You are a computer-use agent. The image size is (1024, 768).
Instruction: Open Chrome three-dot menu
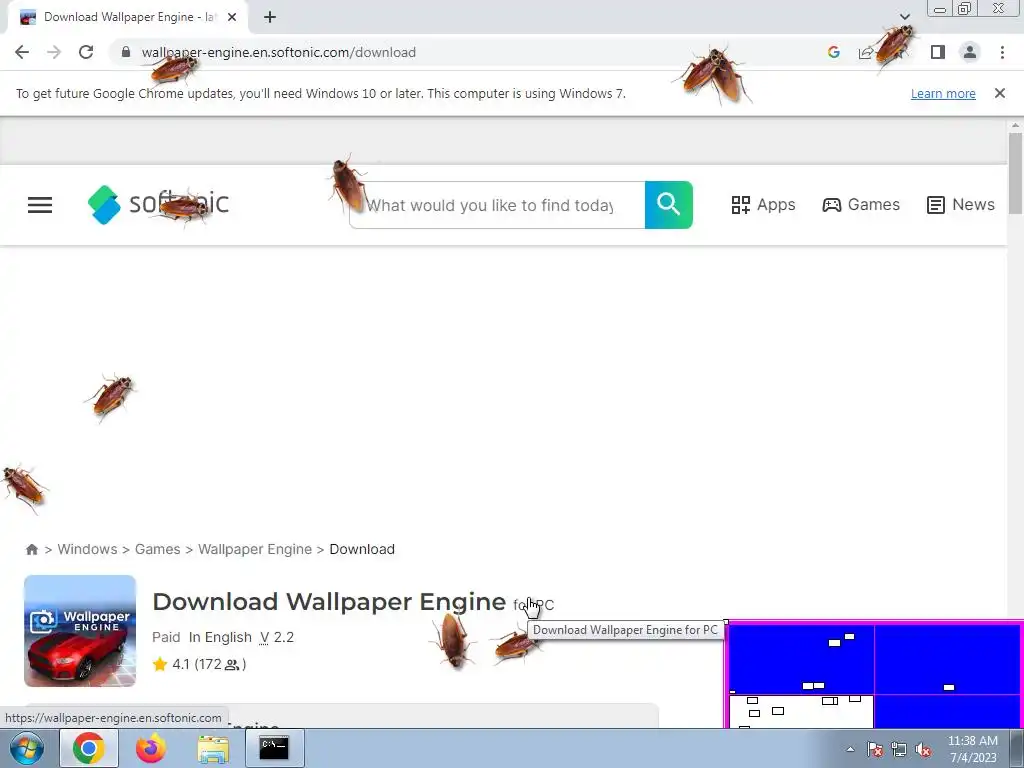click(x=1002, y=52)
